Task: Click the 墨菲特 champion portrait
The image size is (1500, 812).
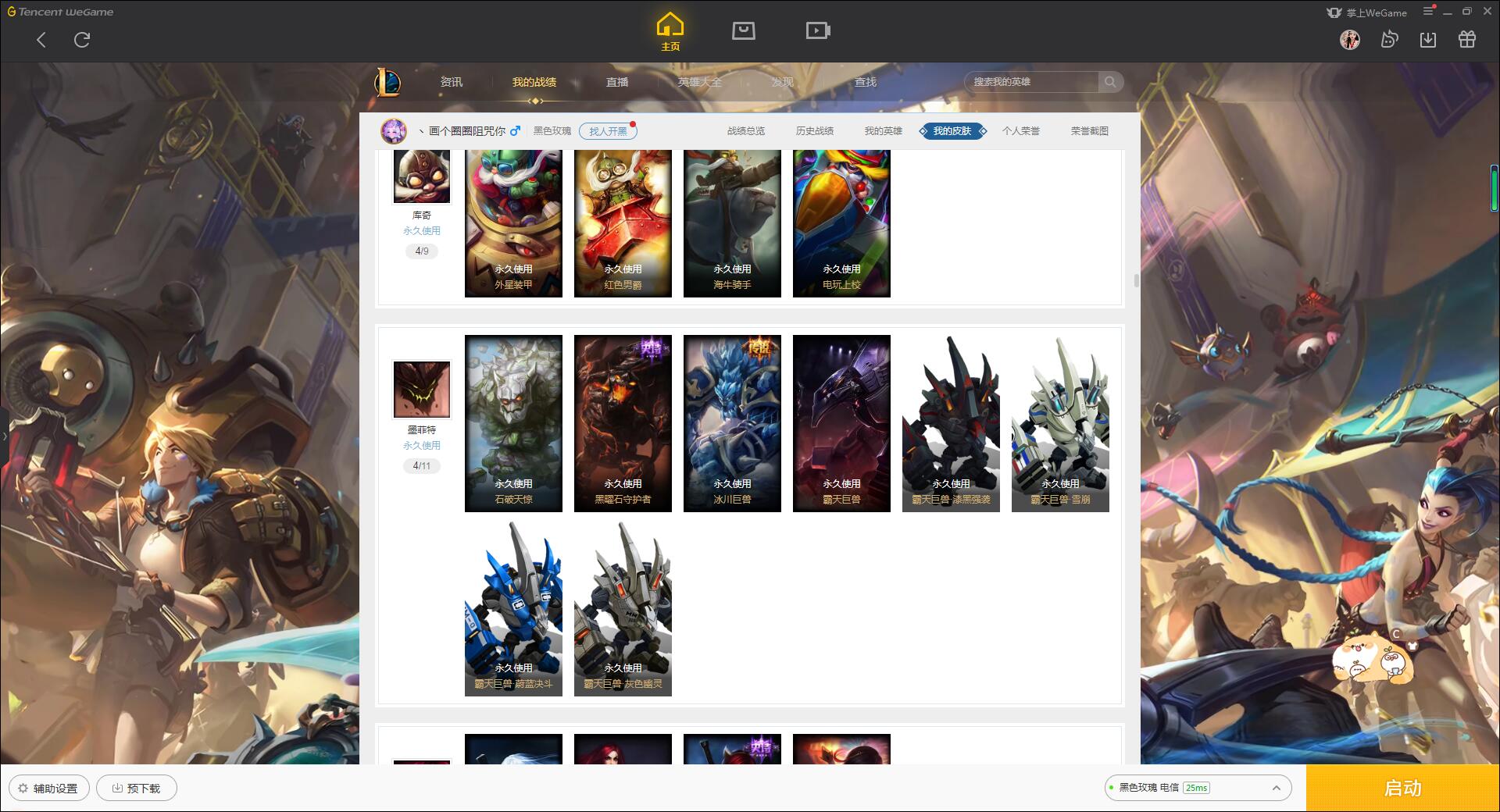Action: (x=422, y=389)
